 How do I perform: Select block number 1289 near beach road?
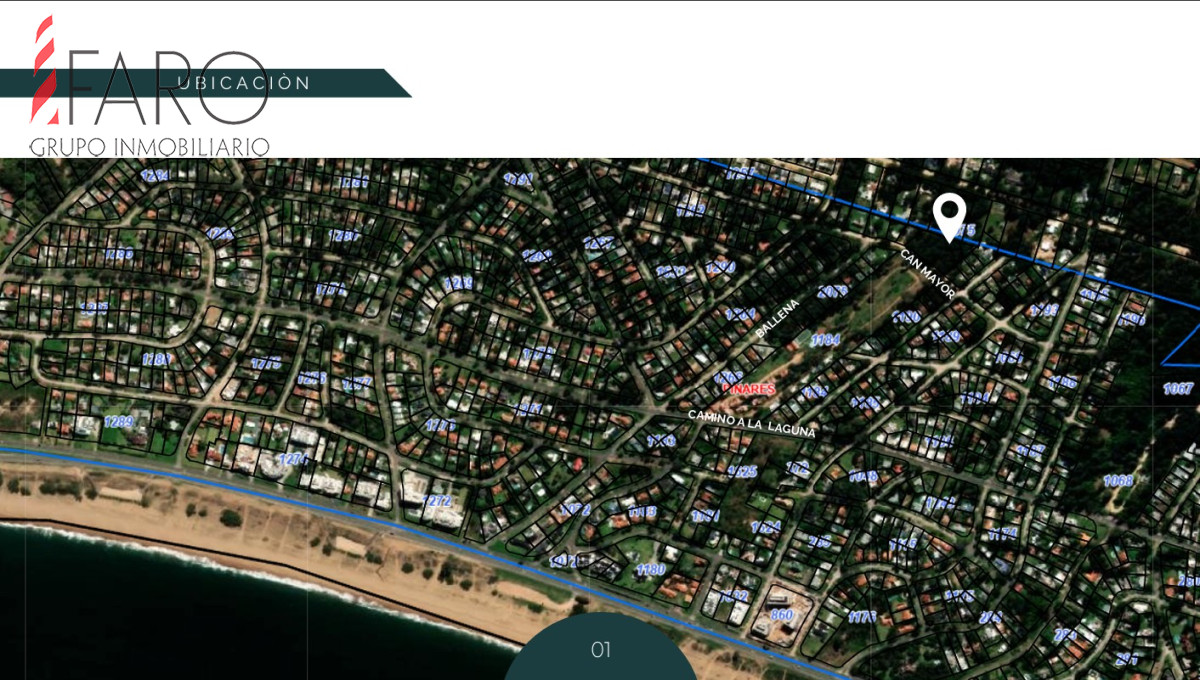click(x=118, y=421)
